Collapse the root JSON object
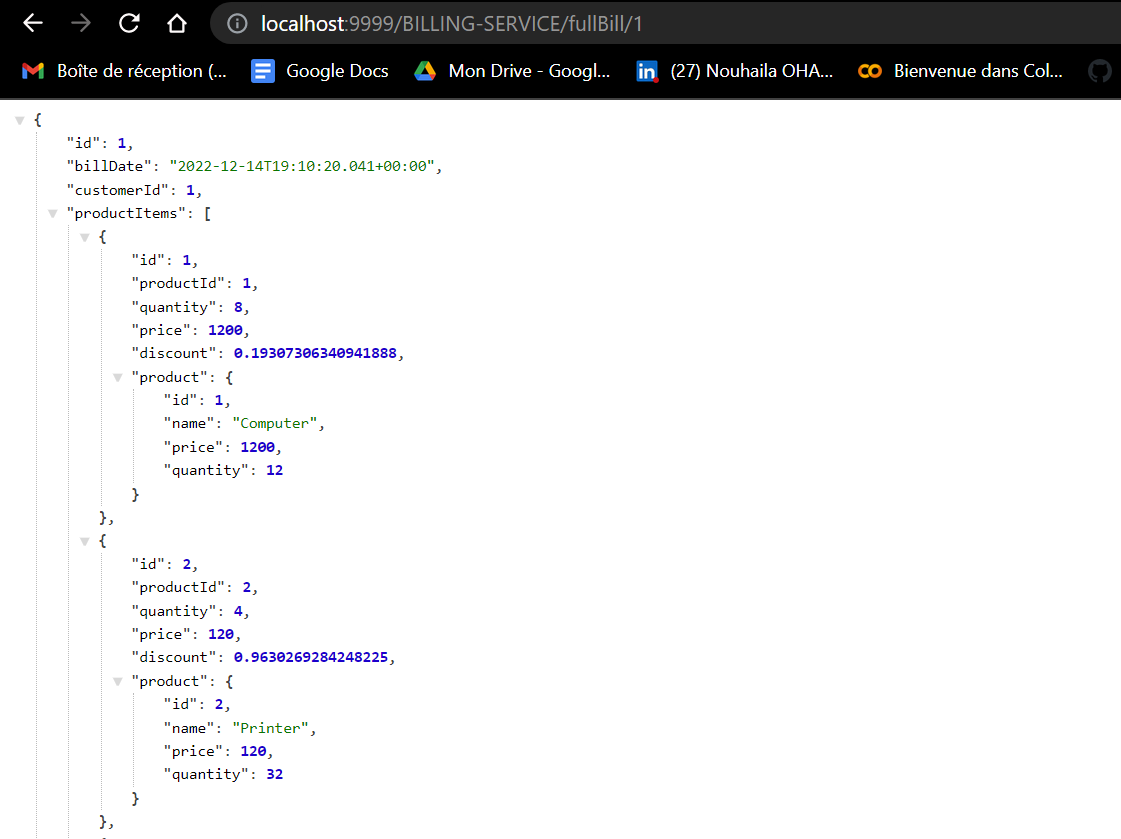Viewport: 1121px width, 839px height. (20, 118)
